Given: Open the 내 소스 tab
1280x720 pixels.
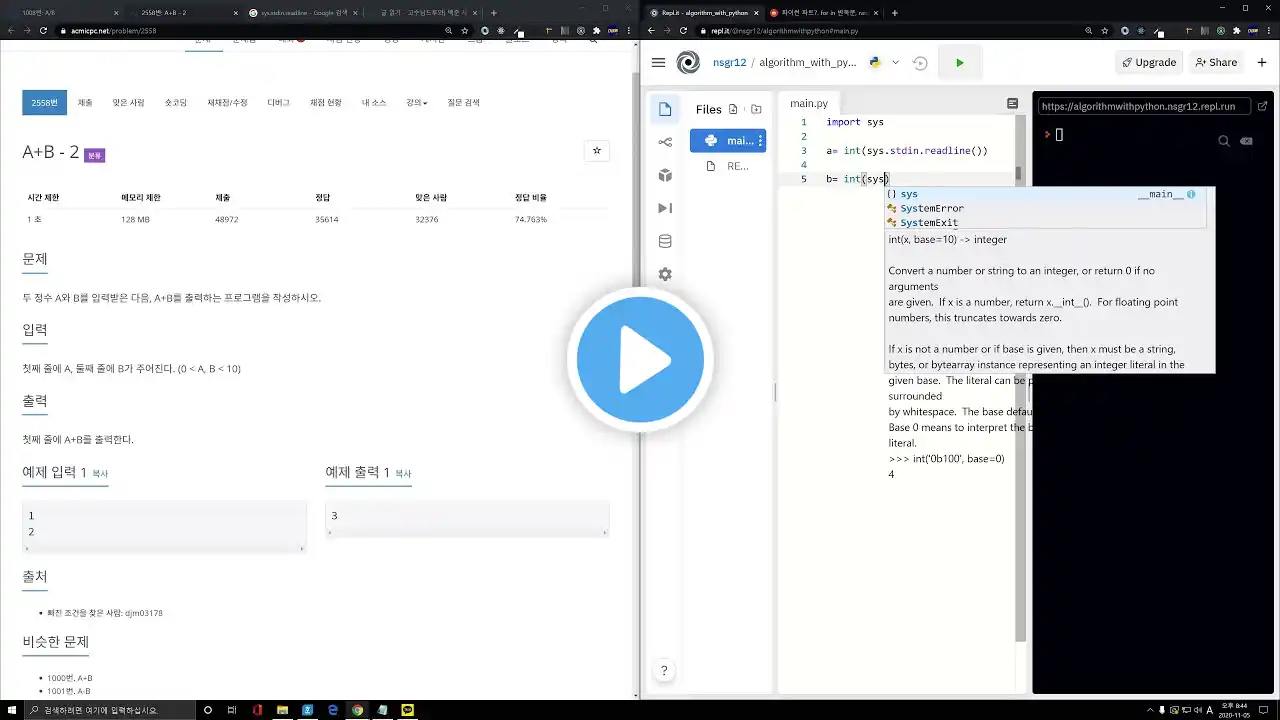Looking at the screenshot, I should click(374, 102).
